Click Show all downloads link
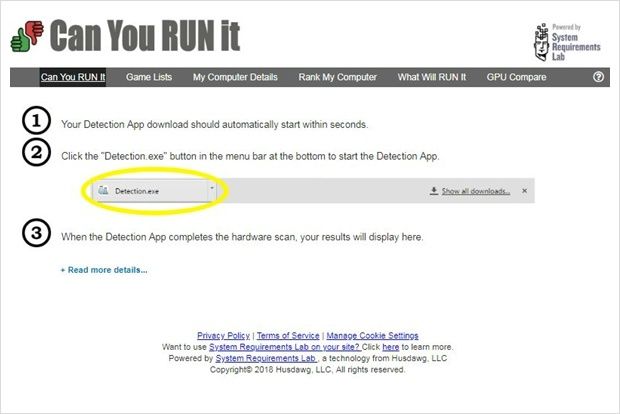Image resolution: width=620 pixels, height=414 pixels. click(x=476, y=191)
